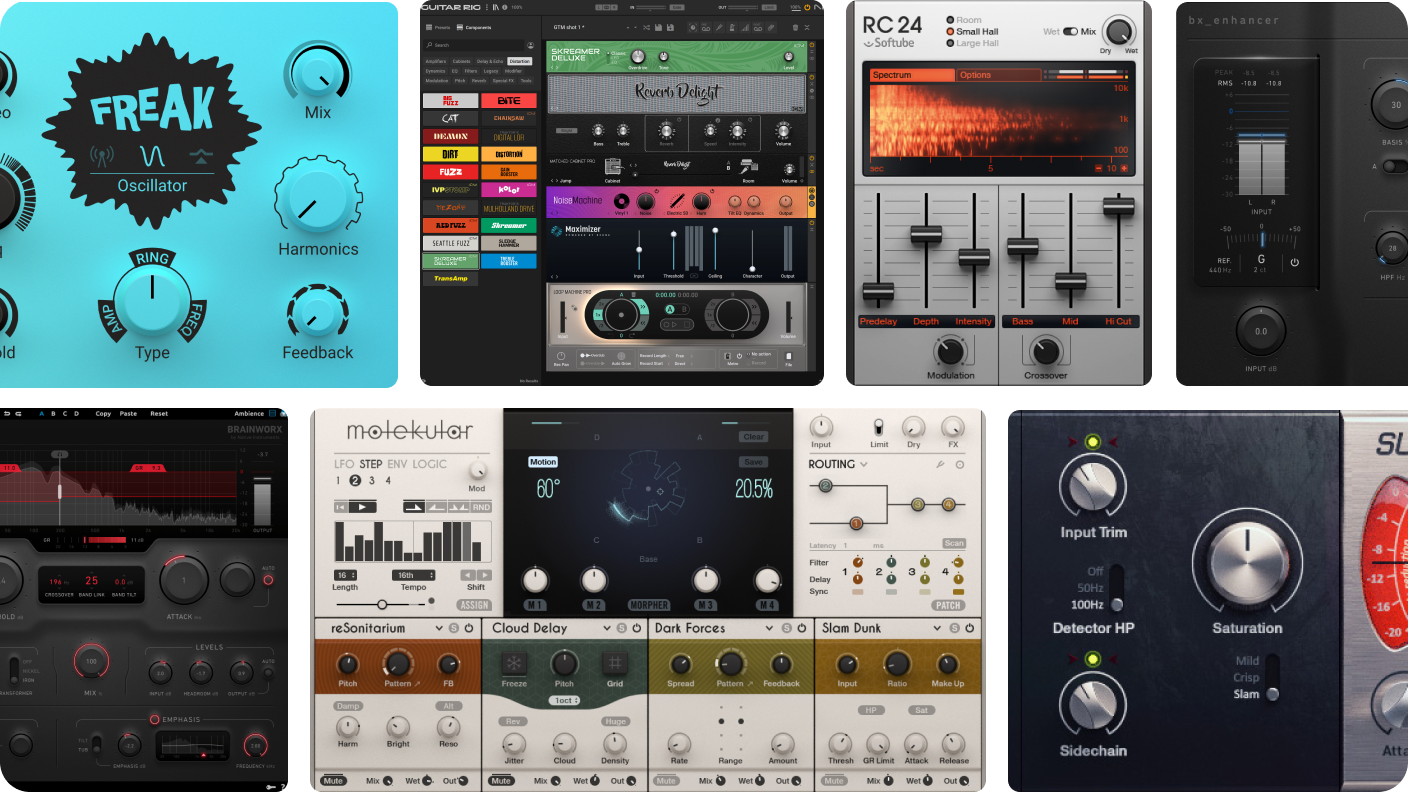
Task: Toggle the Emphasis enable button in Brainworx
Action: point(154,718)
